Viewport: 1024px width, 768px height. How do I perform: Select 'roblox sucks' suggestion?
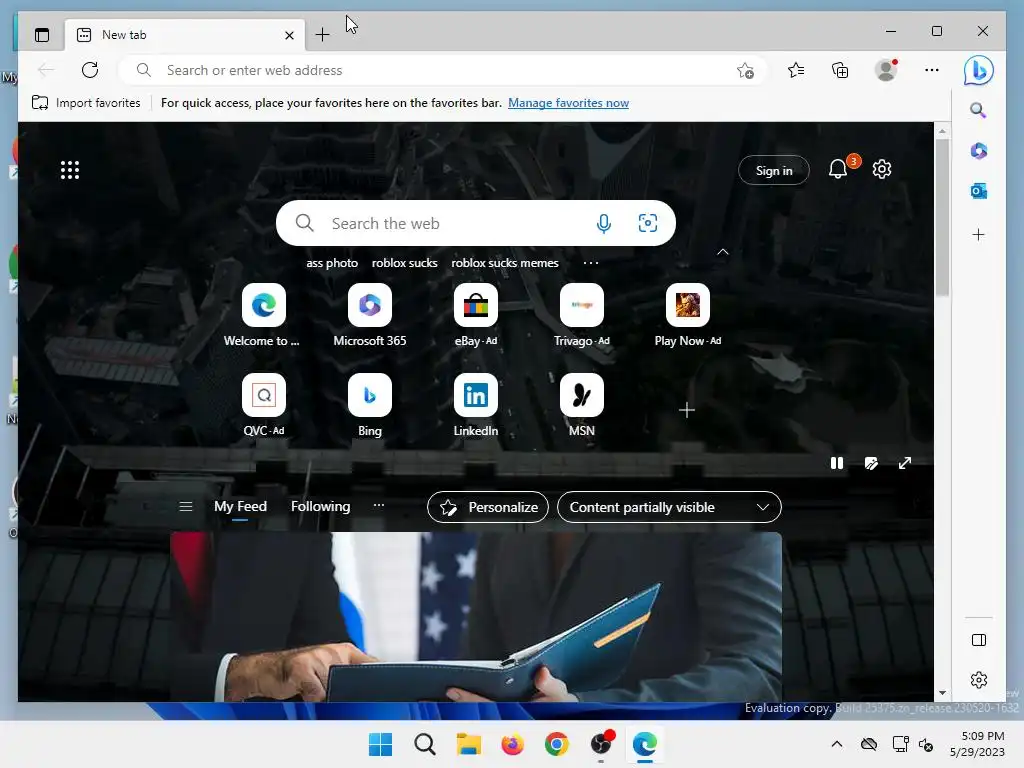point(404,263)
